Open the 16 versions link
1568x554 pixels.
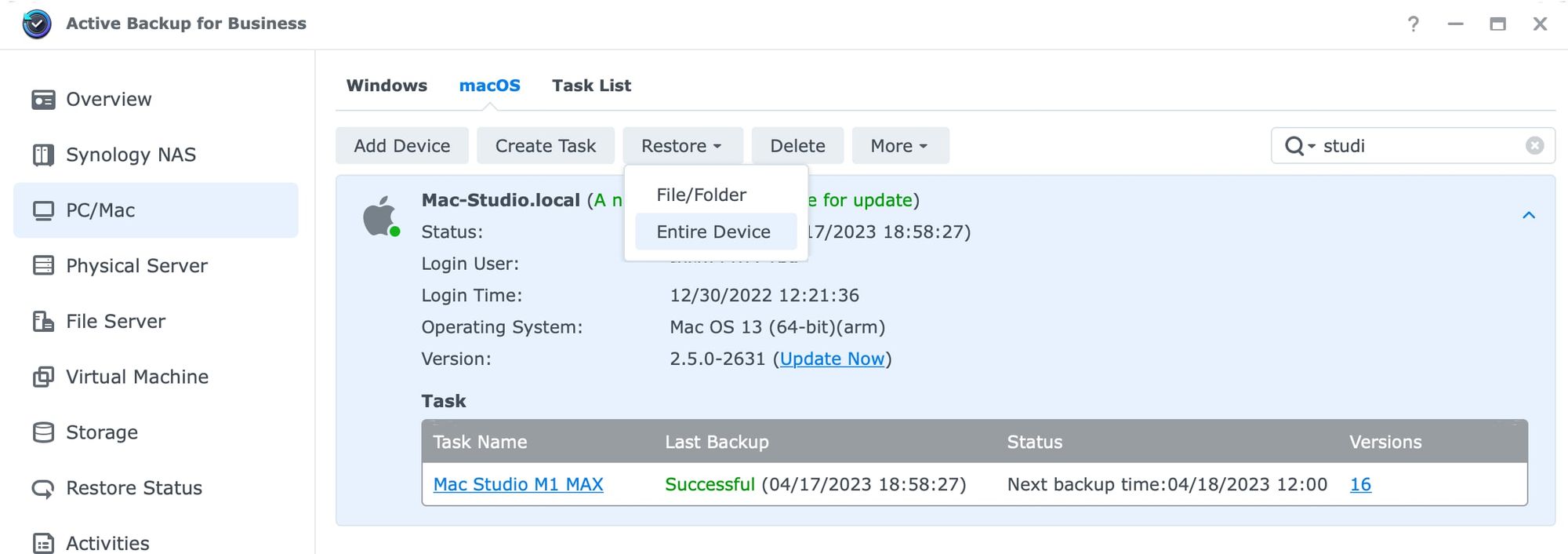tap(1360, 484)
